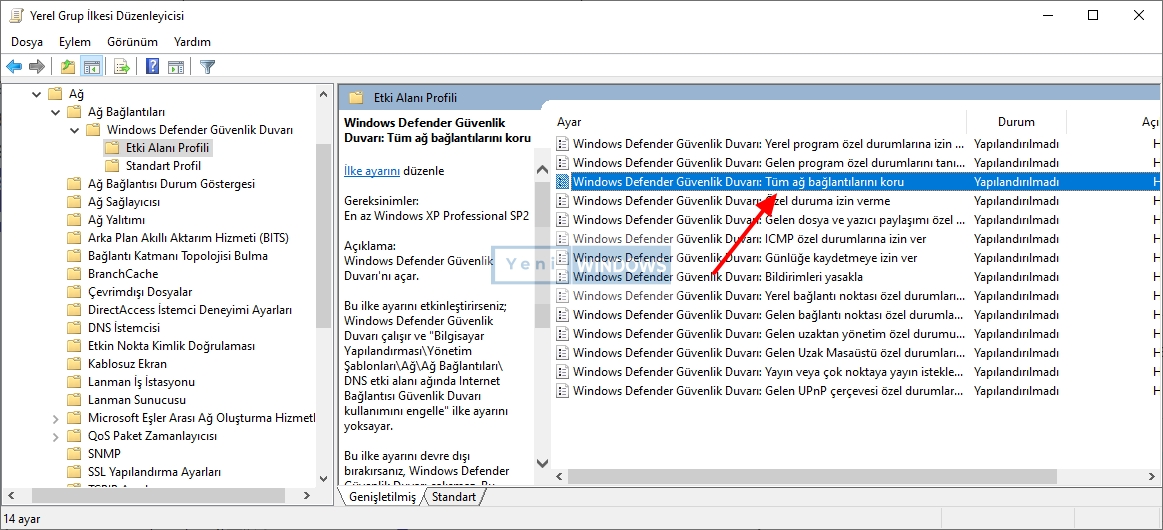This screenshot has width=1163, height=530.
Task: Click the Export List toolbar icon
Action: [122, 67]
